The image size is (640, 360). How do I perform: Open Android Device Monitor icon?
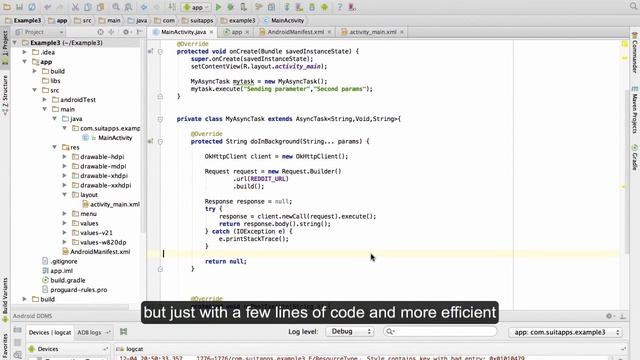click(x=324, y=7)
